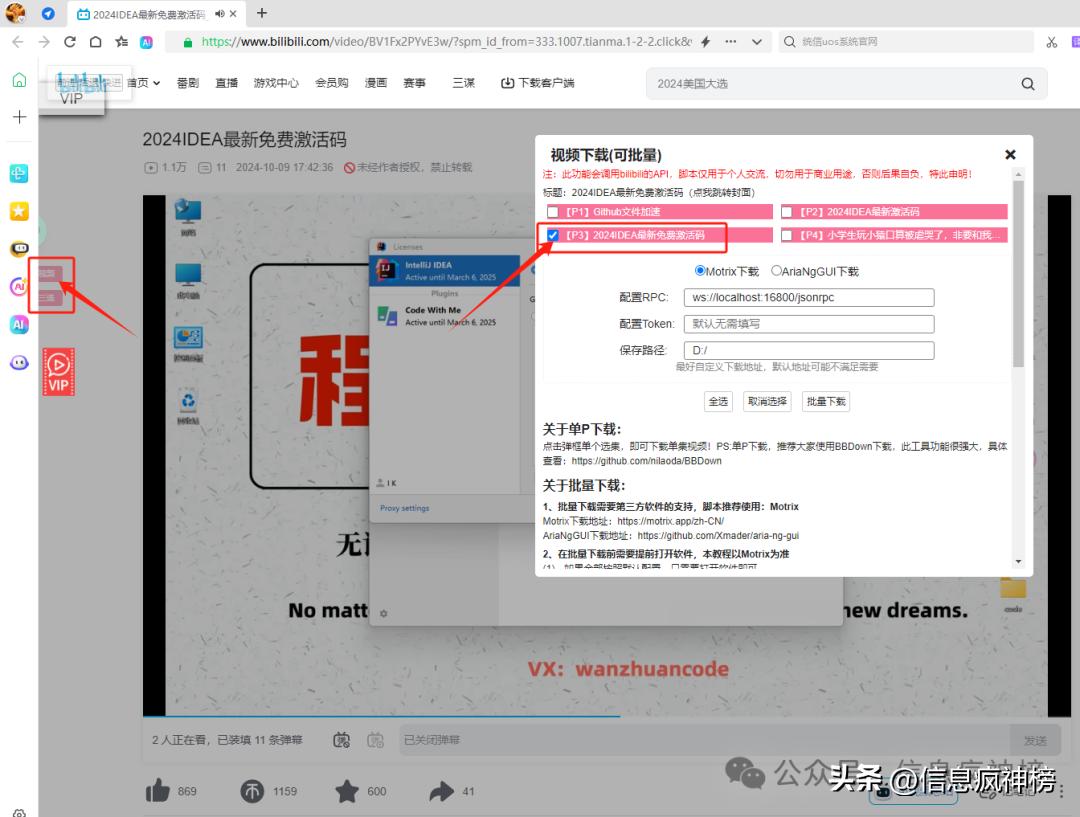
Task: Click the sidebar AI blue icon
Action: [x=19, y=324]
